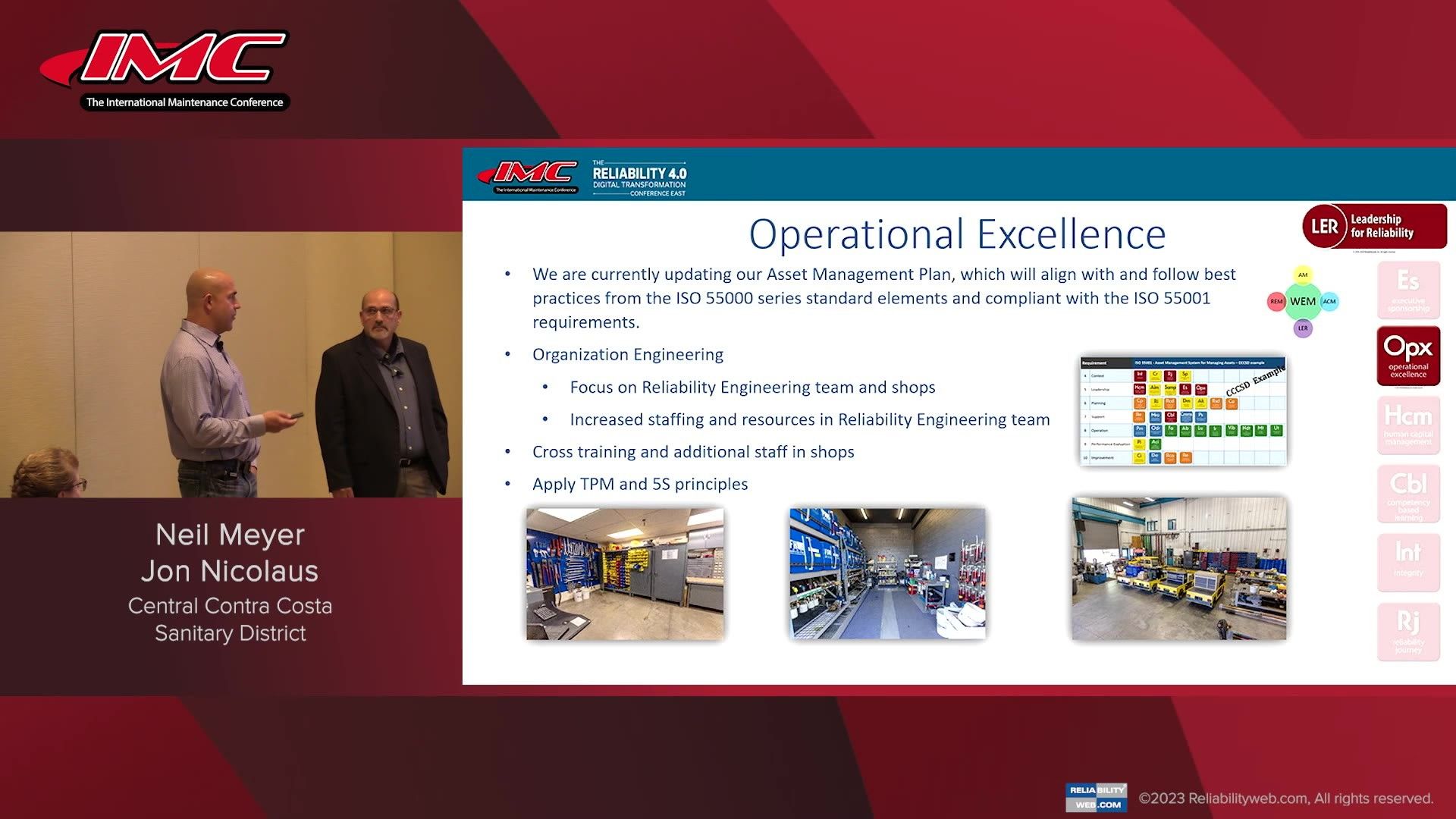Select the faded Es executive sponsorship tile

click(1408, 290)
